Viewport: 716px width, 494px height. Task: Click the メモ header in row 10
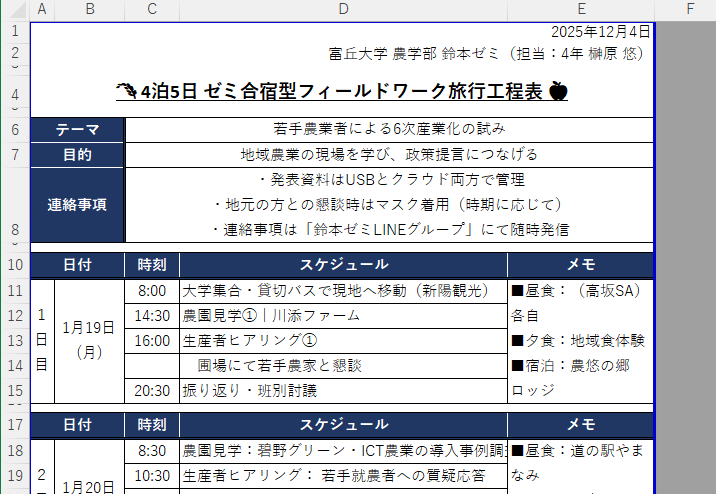point(581,265)
